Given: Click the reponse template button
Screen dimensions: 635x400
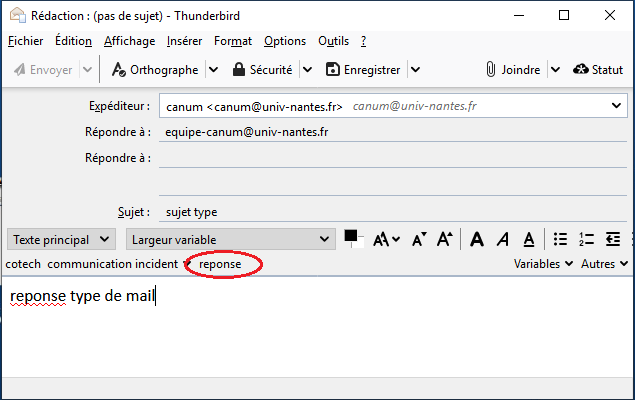Looking at the screenshot, I should (x=220, y=264).
